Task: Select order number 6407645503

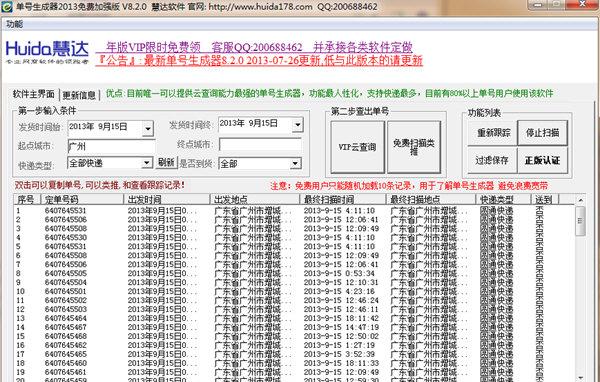Action: pyautogui.click(x=66, y=309)
